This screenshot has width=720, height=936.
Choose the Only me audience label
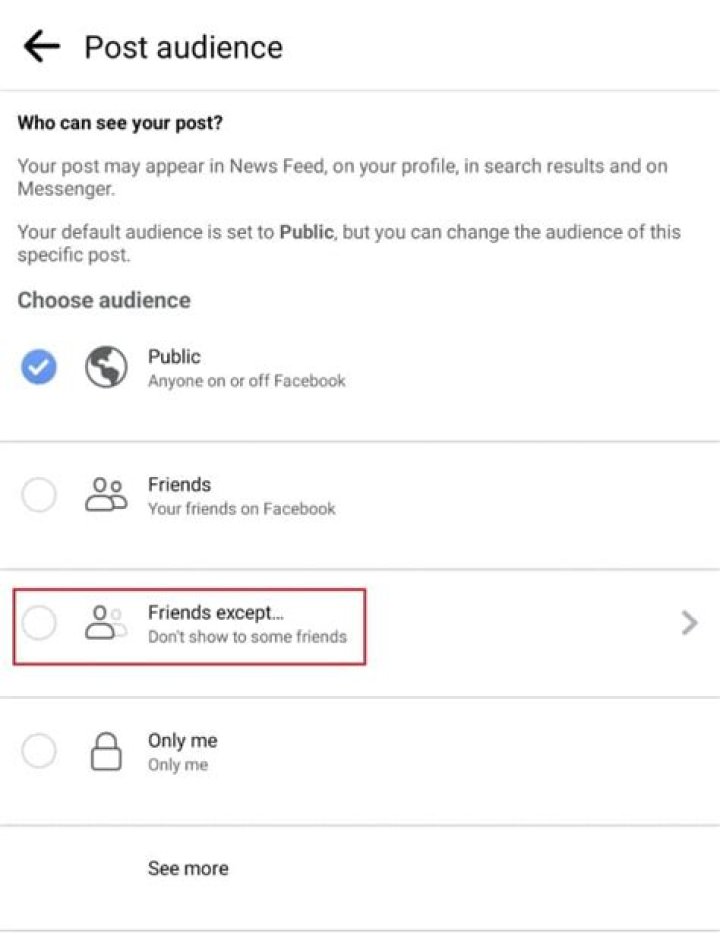pyautogui.click(x=182, y=740)
